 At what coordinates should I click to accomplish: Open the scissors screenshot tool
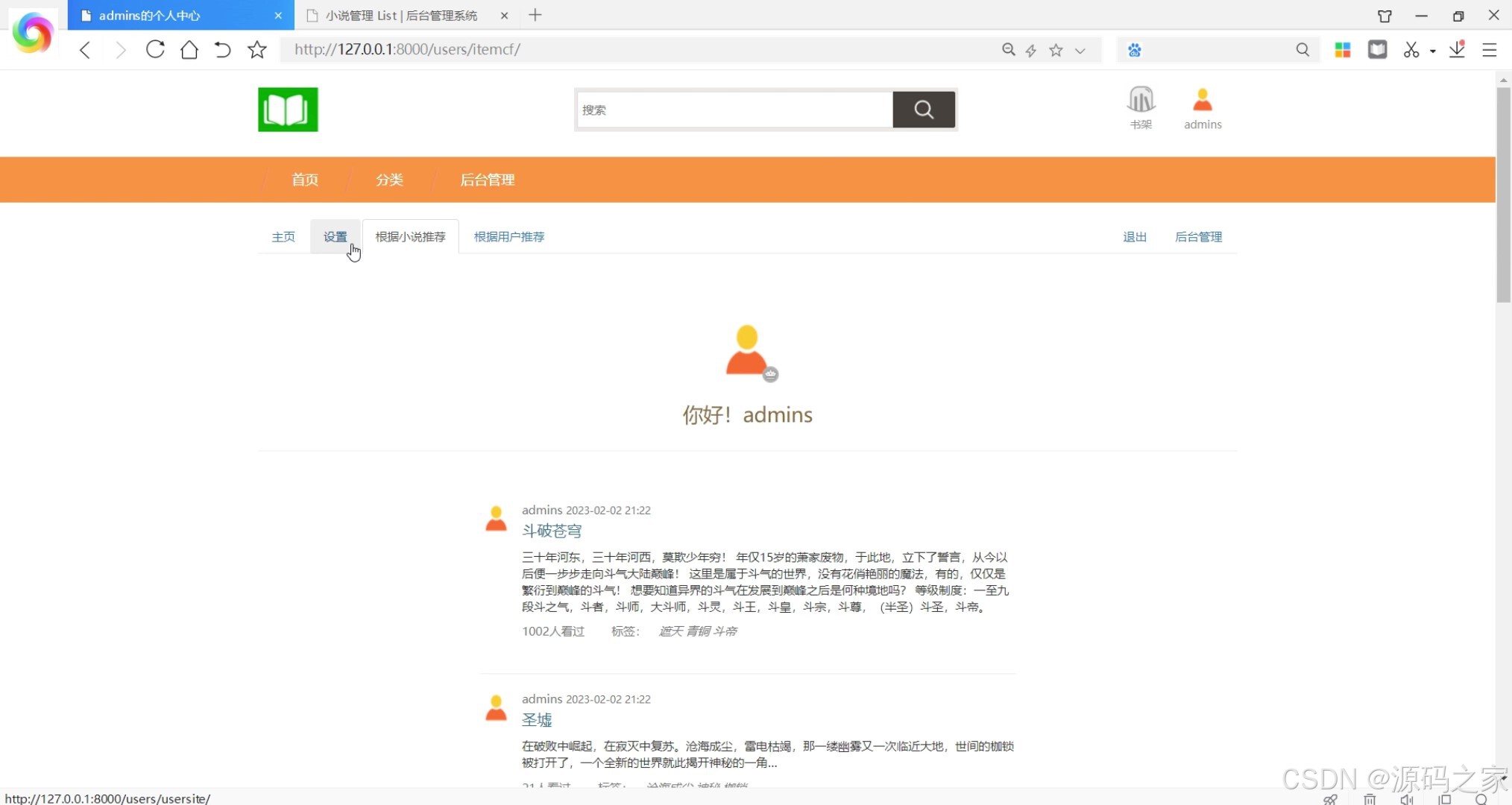(1411, 50)
